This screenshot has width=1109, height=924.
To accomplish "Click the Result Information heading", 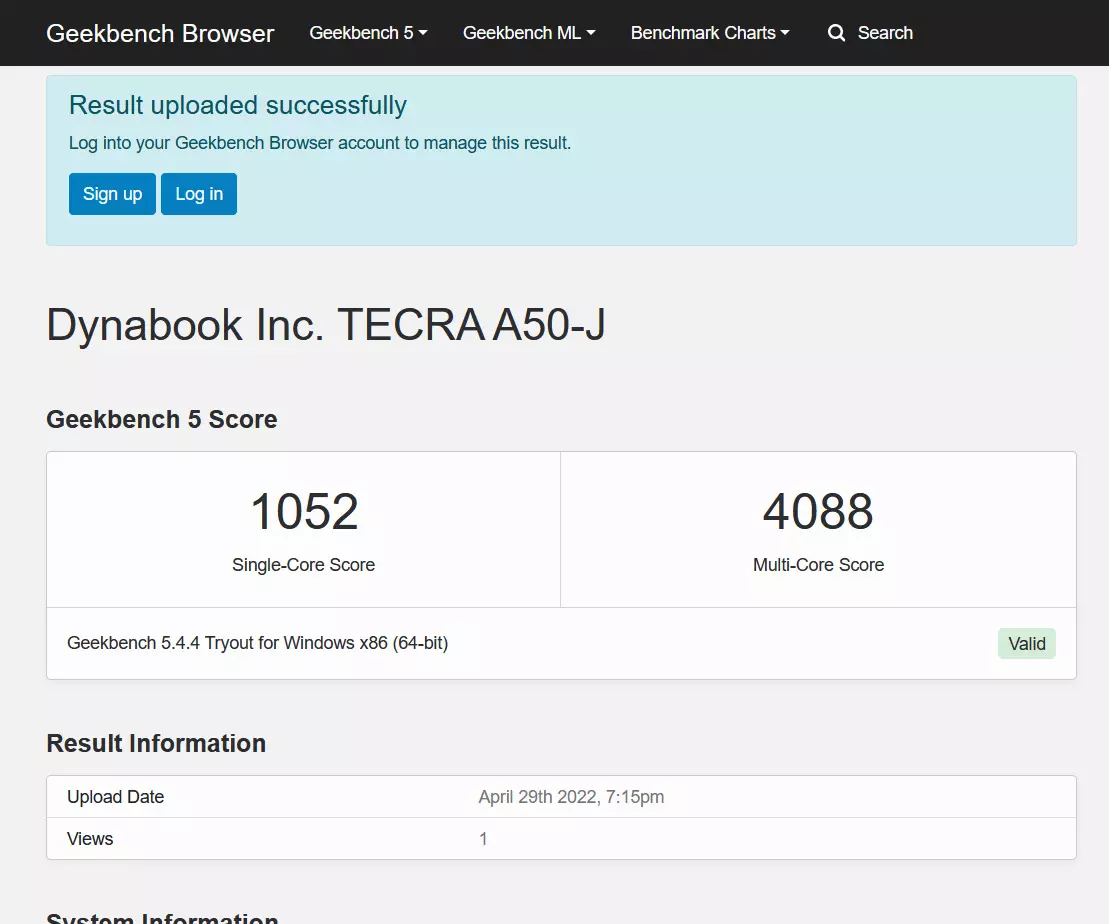I will point(156,744).
